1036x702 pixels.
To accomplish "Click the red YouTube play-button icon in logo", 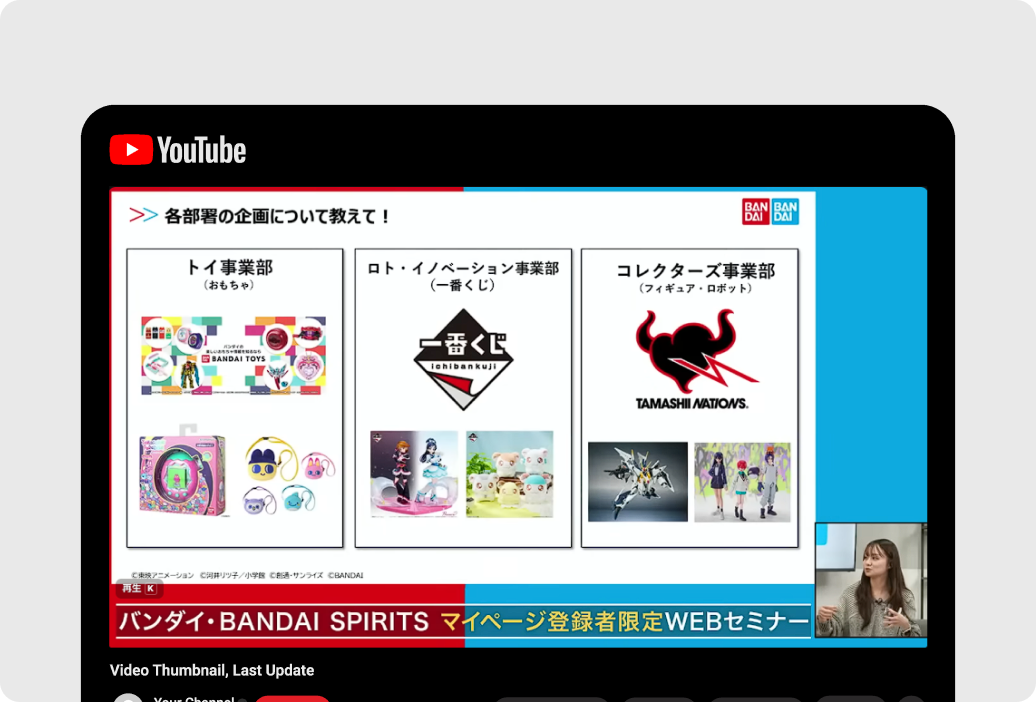I will coord(131,150).
